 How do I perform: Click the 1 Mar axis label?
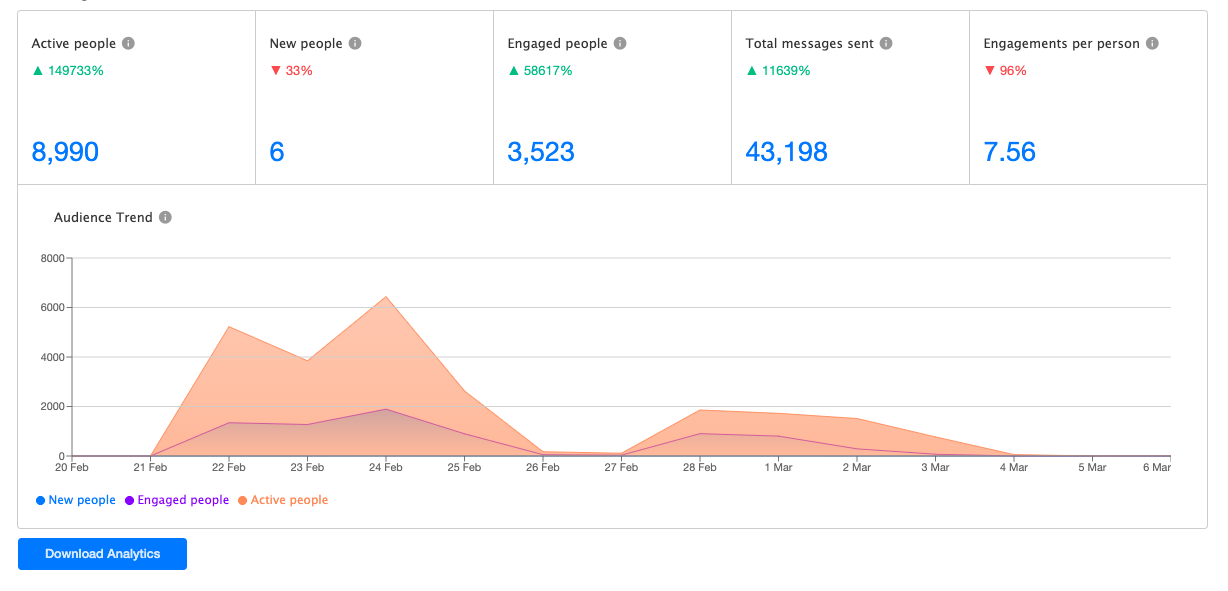click(778, 468)
